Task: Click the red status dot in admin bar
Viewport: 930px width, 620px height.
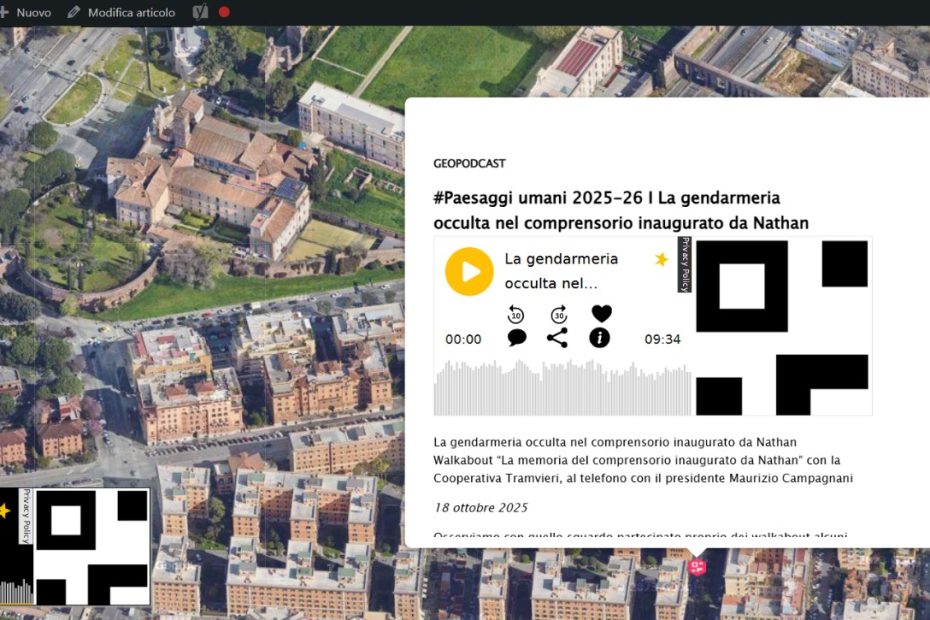Action: [224, 12]
